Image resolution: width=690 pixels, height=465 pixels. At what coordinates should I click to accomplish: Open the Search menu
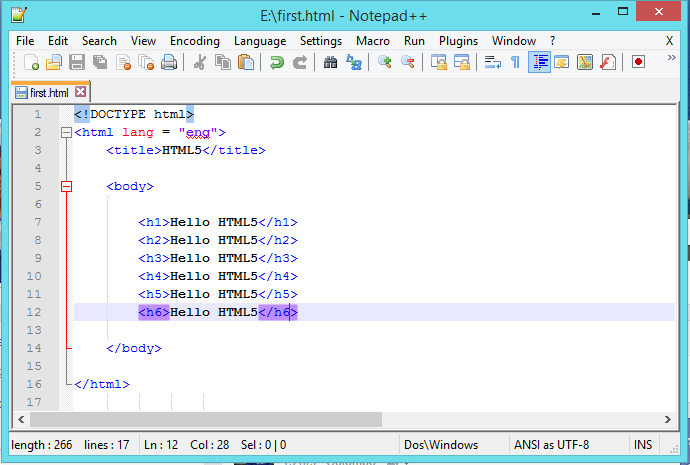coord(99,41)
